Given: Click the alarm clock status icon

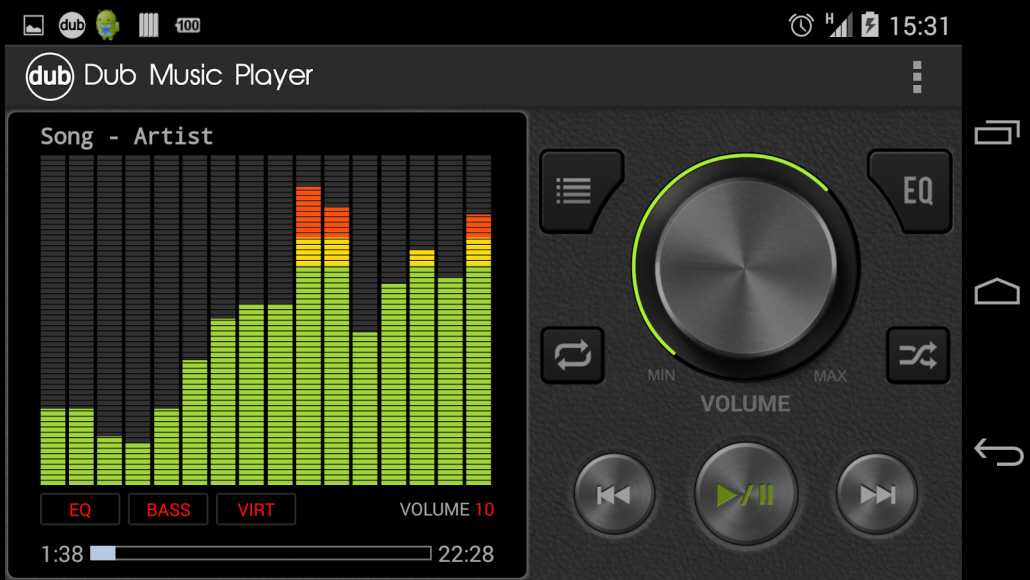Looking at the screenshot, I should click(801, 26).
